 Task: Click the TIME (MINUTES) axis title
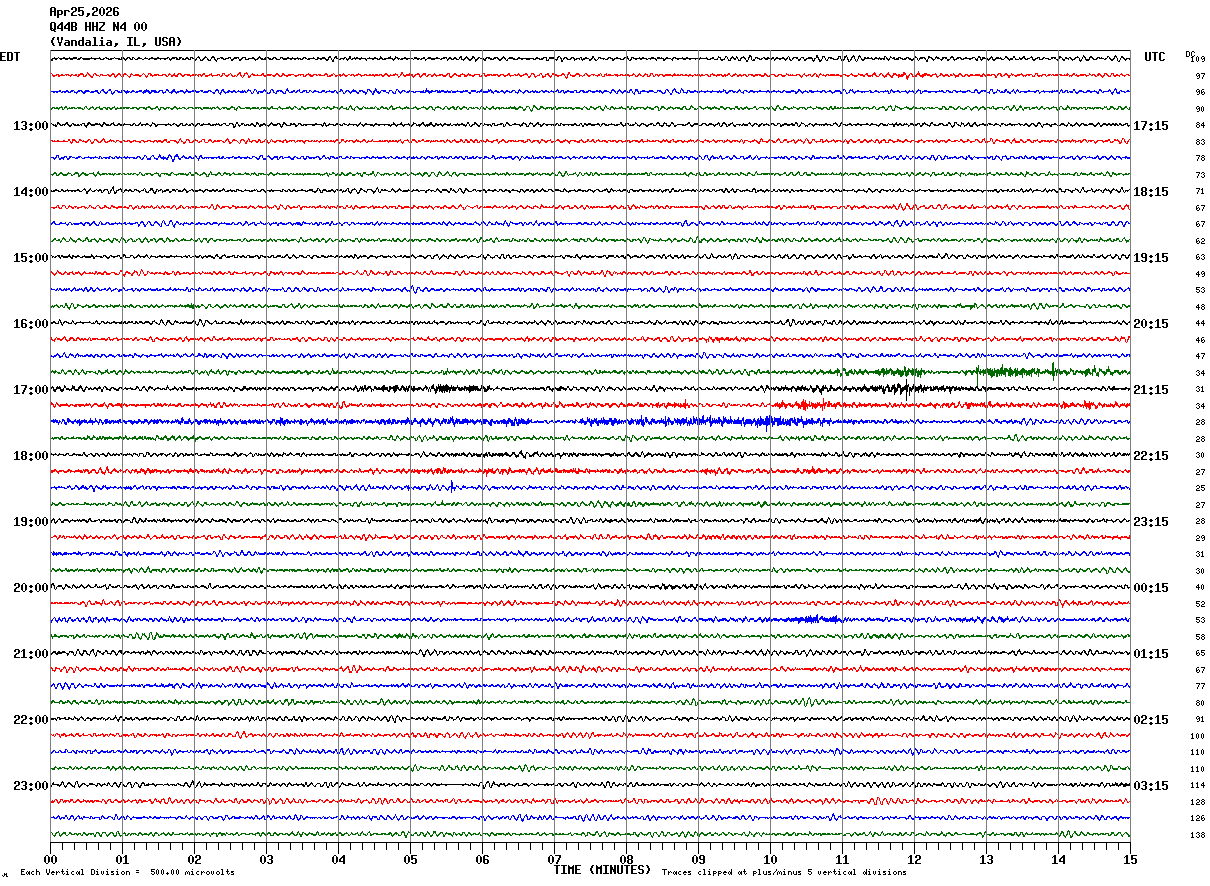coord(602,870)
